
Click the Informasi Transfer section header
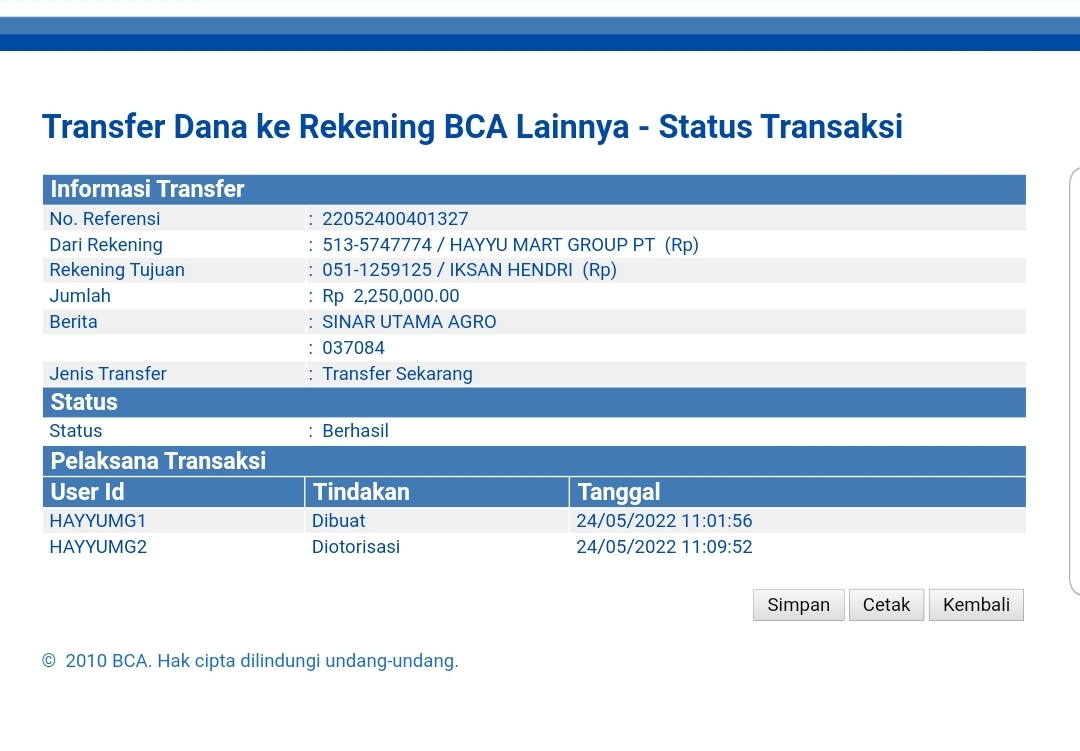(x=148, y=189)
